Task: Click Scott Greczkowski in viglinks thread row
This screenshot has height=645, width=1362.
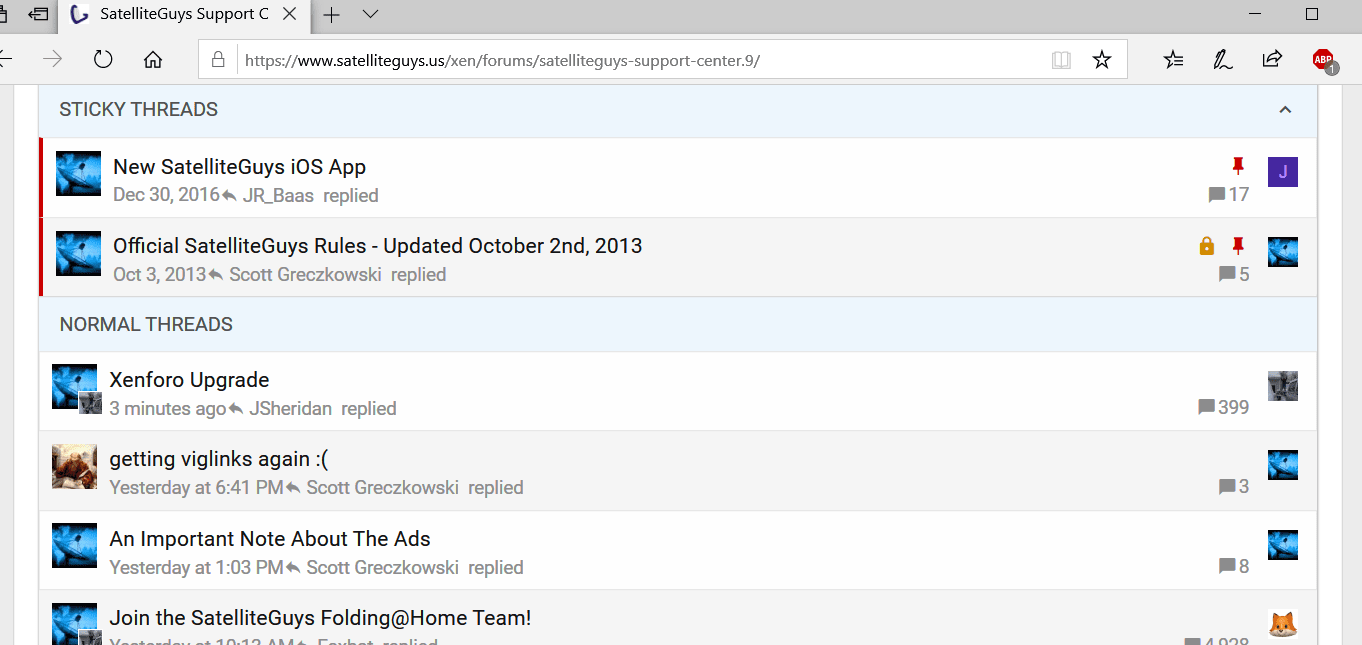Action: [382, 487]
